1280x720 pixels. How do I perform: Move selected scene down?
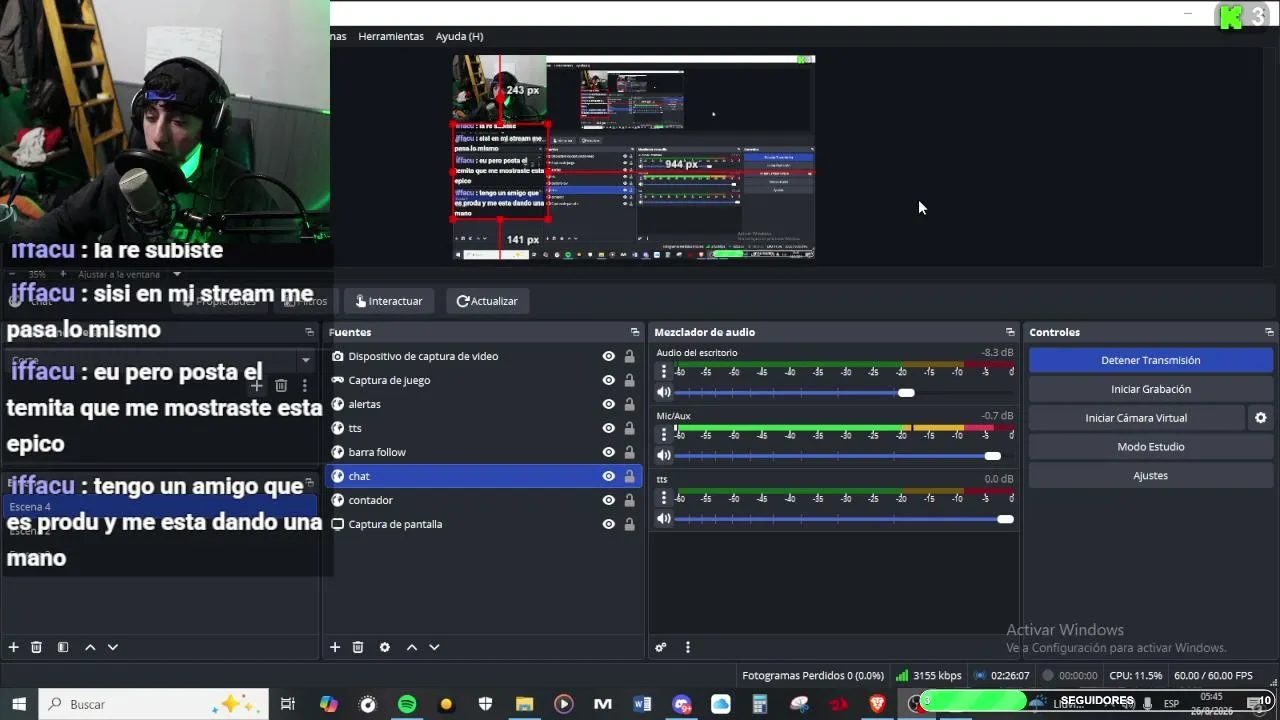pos(112,647)
